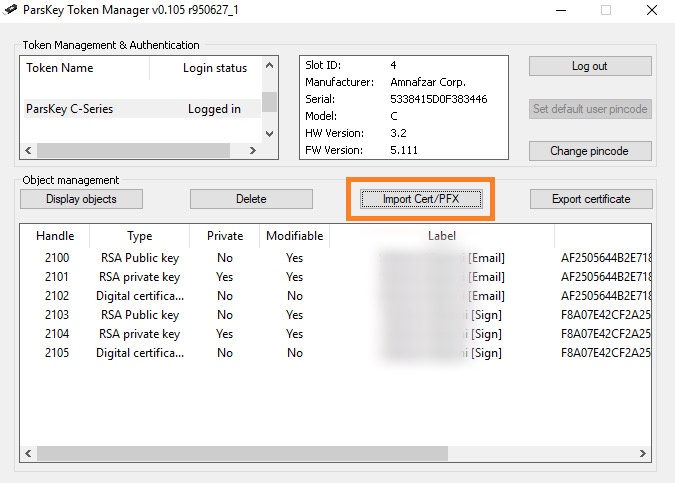Click token list scroll down arrow
This screenshot has height=483, width=675.
pos(269,133)
